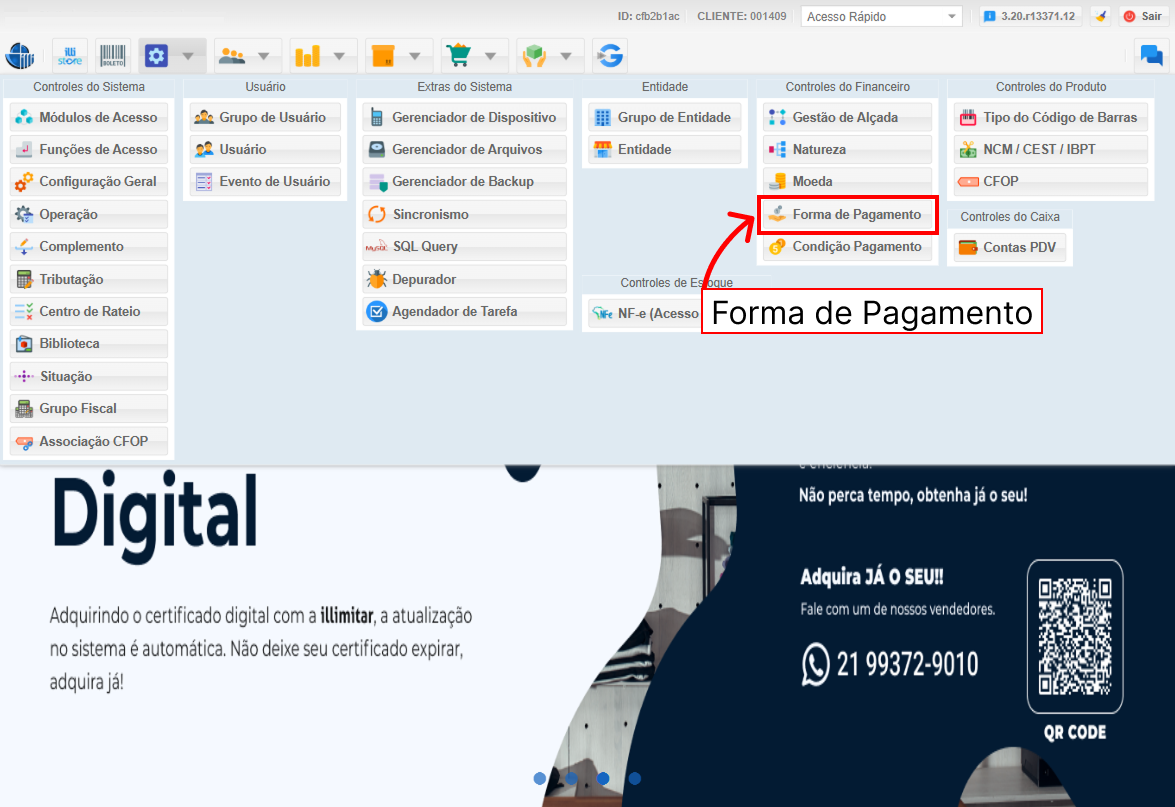Click the people group toolbar icon

point(232,55)
